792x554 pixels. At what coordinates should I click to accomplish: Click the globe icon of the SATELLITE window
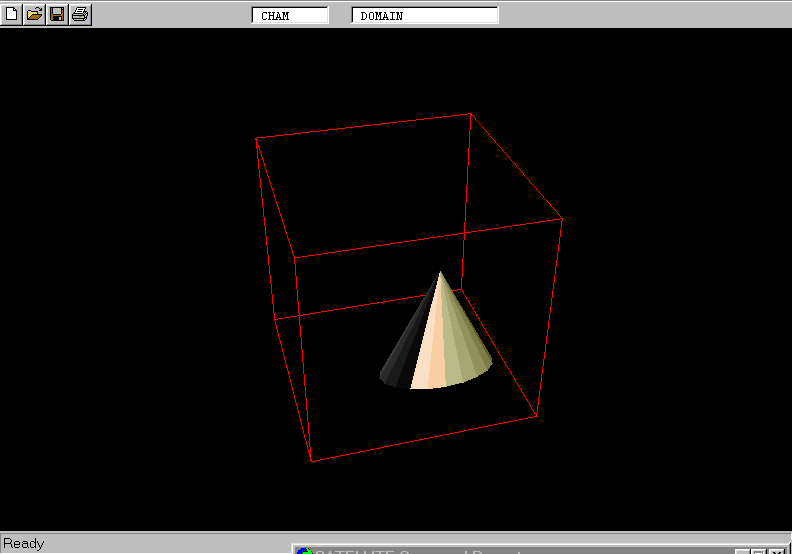point(304,550)
